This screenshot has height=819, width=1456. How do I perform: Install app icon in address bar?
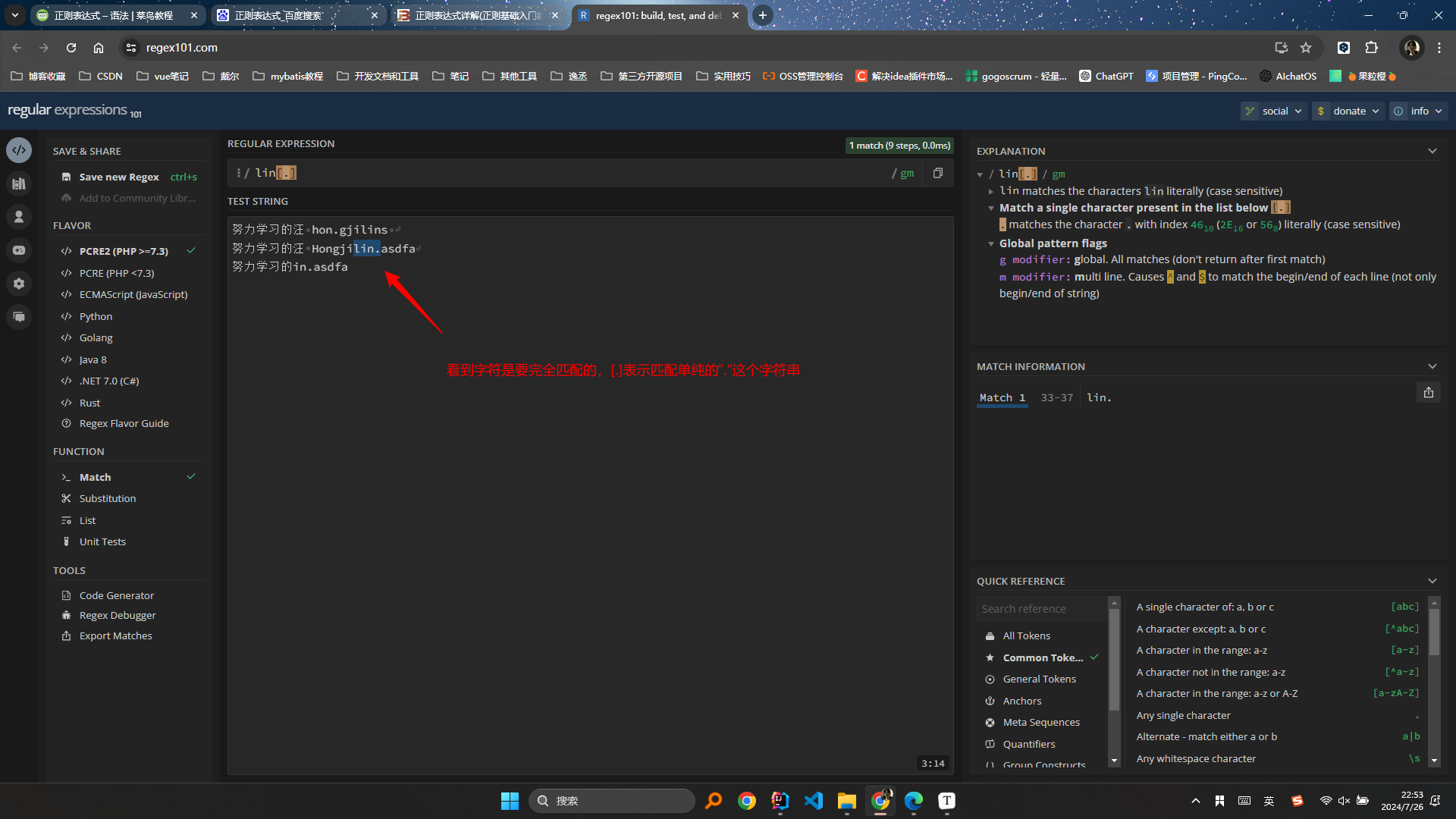click(1282, 48)
